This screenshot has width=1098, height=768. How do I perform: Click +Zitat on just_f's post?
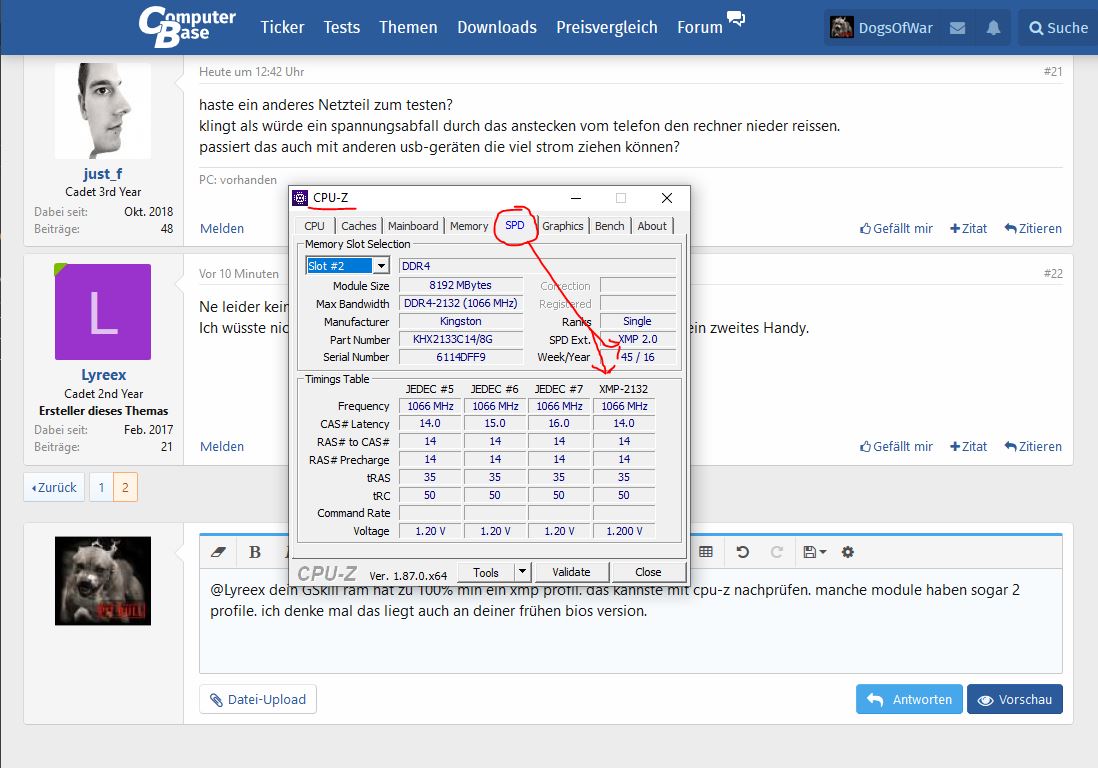968,228
